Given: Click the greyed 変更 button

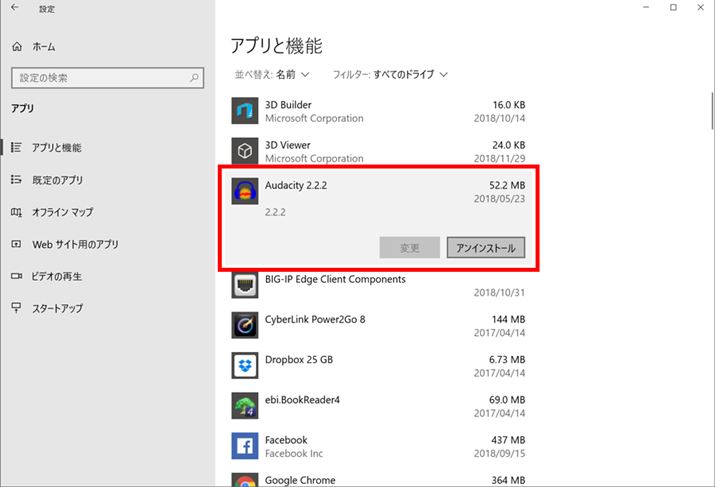Looking at the screenshot, I should pyautogui.click(x=409, y=248).
